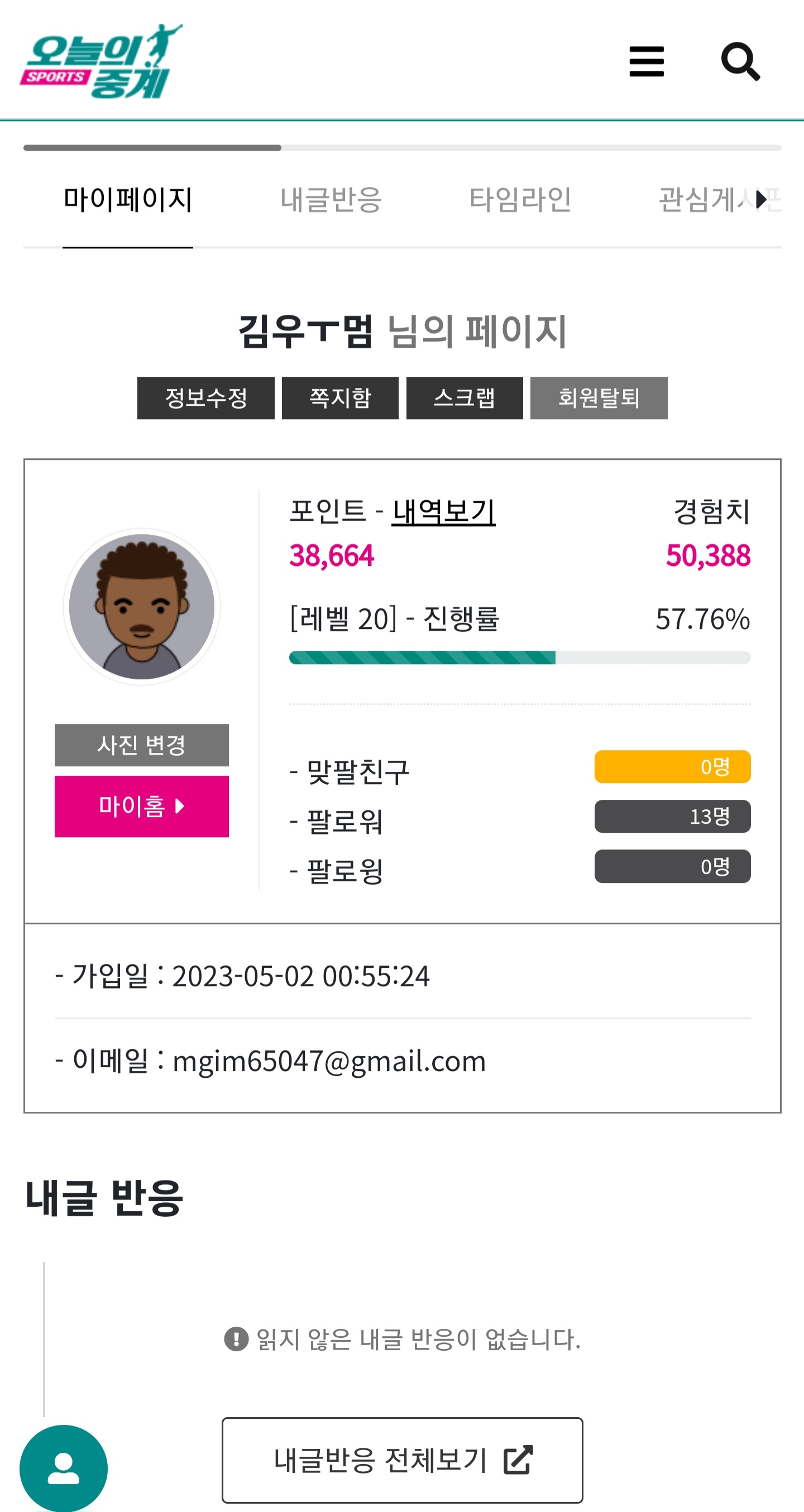Click the external link icon beside 내글반응 전체보기

pos(518,1460)
